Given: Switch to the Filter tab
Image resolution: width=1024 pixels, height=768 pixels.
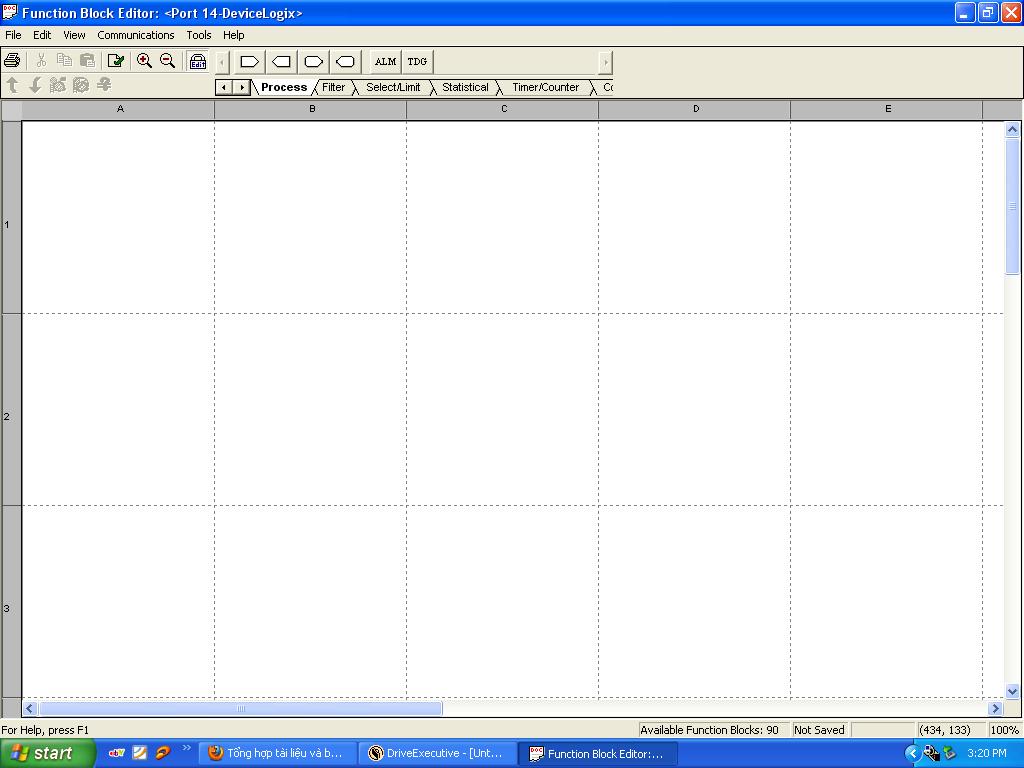Looking at the screenshot, I should tap(334, 87).
